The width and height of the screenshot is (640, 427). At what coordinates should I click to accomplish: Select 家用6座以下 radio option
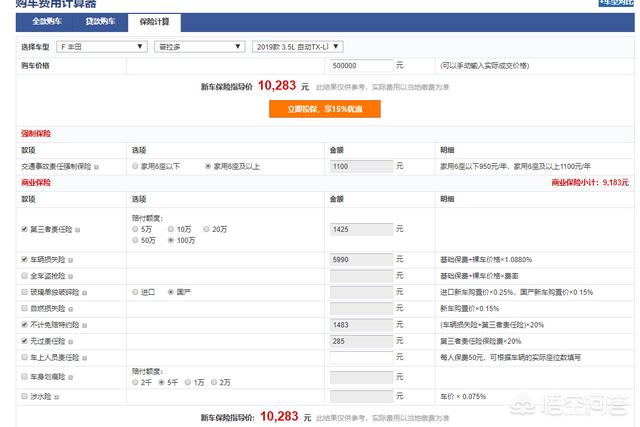pos(135,166)
